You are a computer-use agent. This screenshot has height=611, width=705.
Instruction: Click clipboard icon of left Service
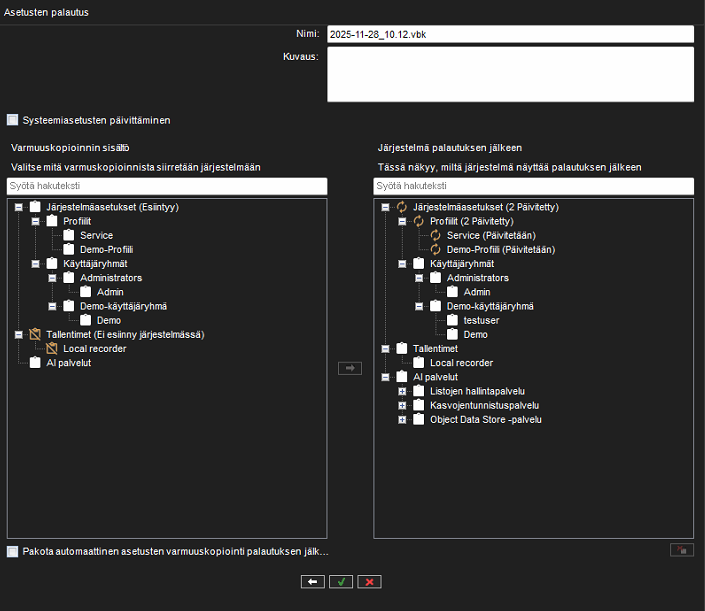coord(69,235)
